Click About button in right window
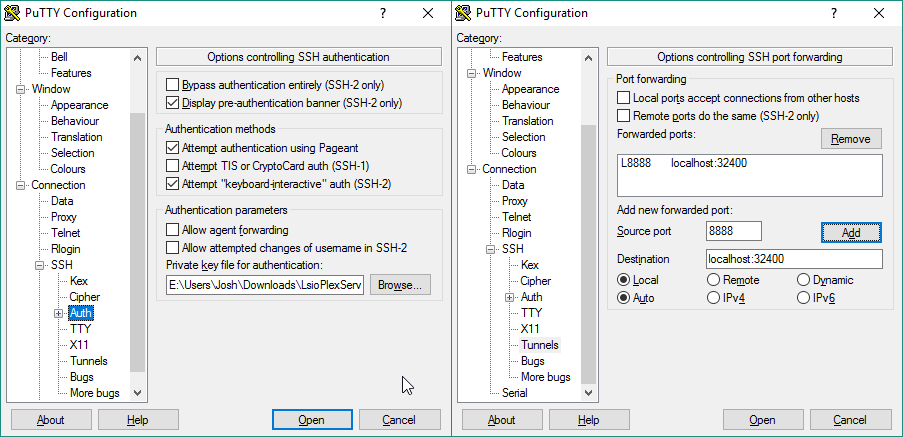 tap(502, 420)
